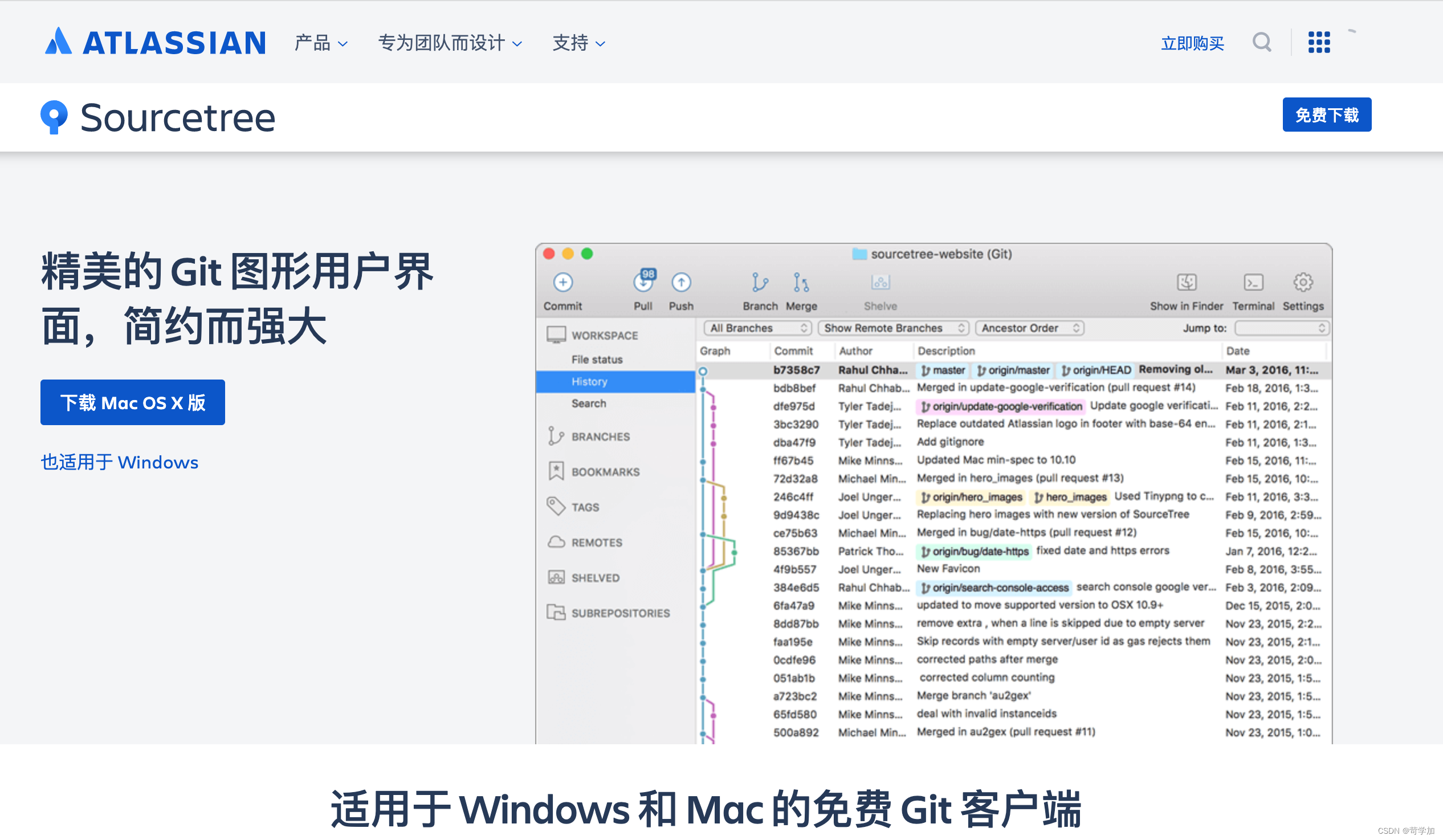Viewport: 1443px width, 840px height.
Task: Click commit hash 500a892
Action: point(796,732)
